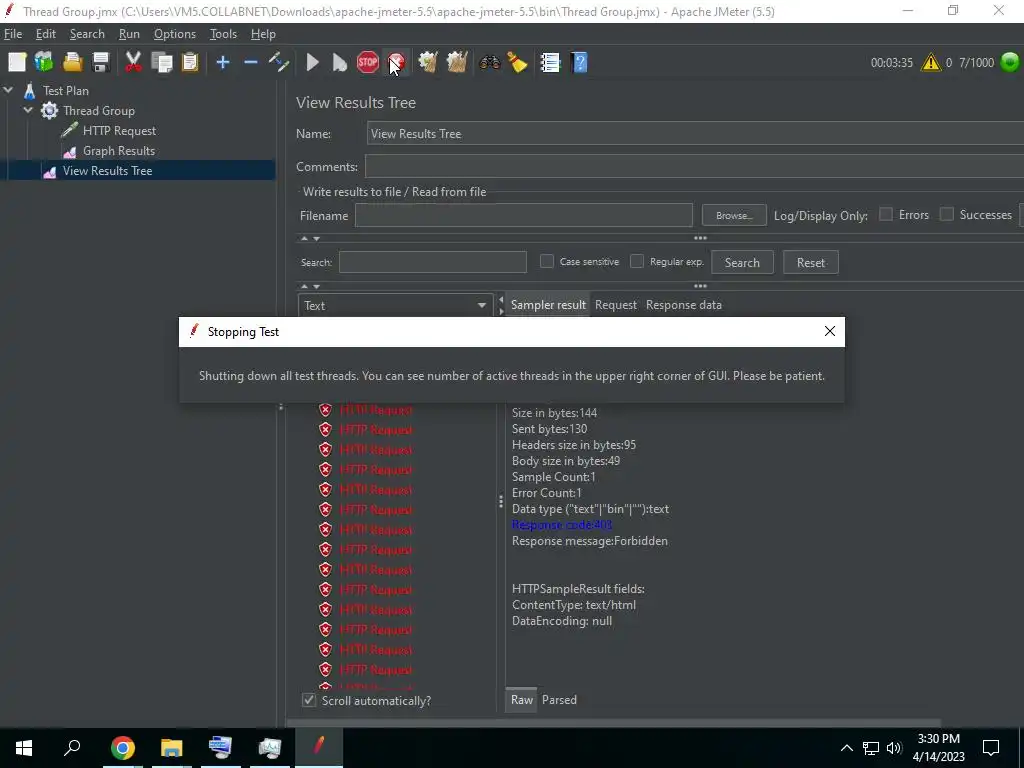Select Graph Results in the tree
Image resolution: width=1024 pixels, height=768 pixels.
coord(118,151)
